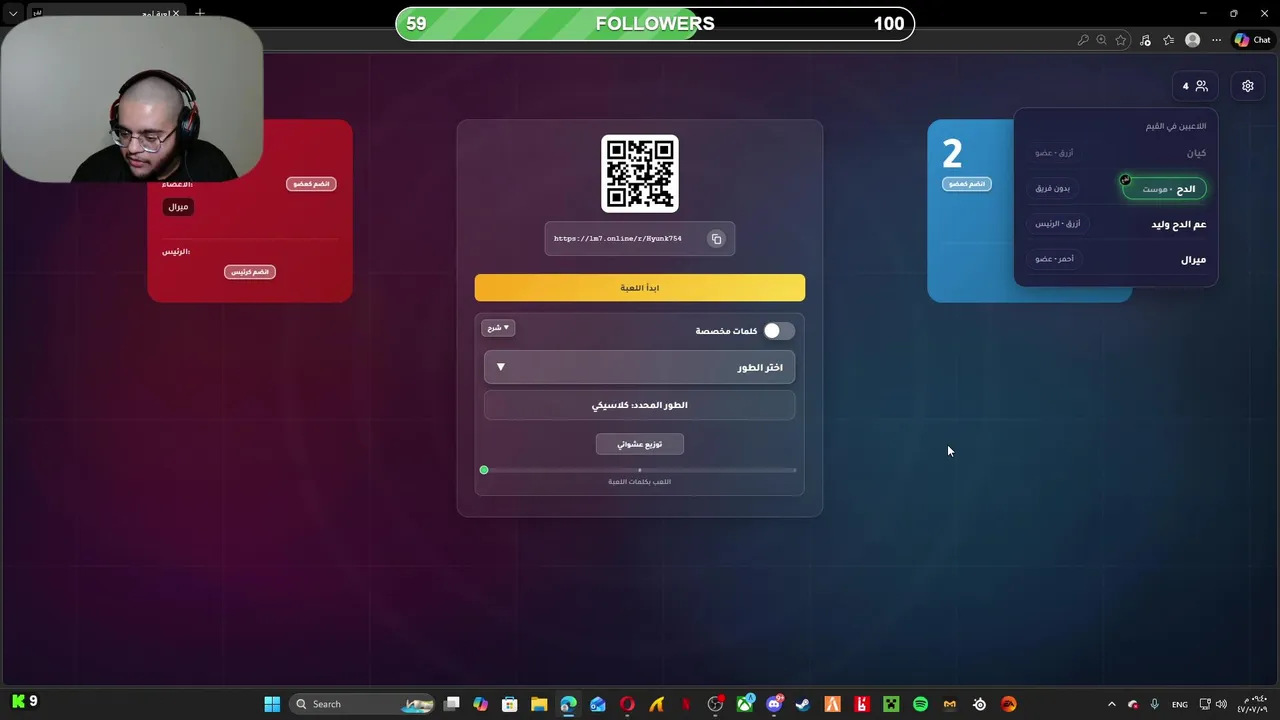The width and height of the screenshot is (1280, 720).
Task: Open Copilot from the taskbar
Action: pos(481,704)
